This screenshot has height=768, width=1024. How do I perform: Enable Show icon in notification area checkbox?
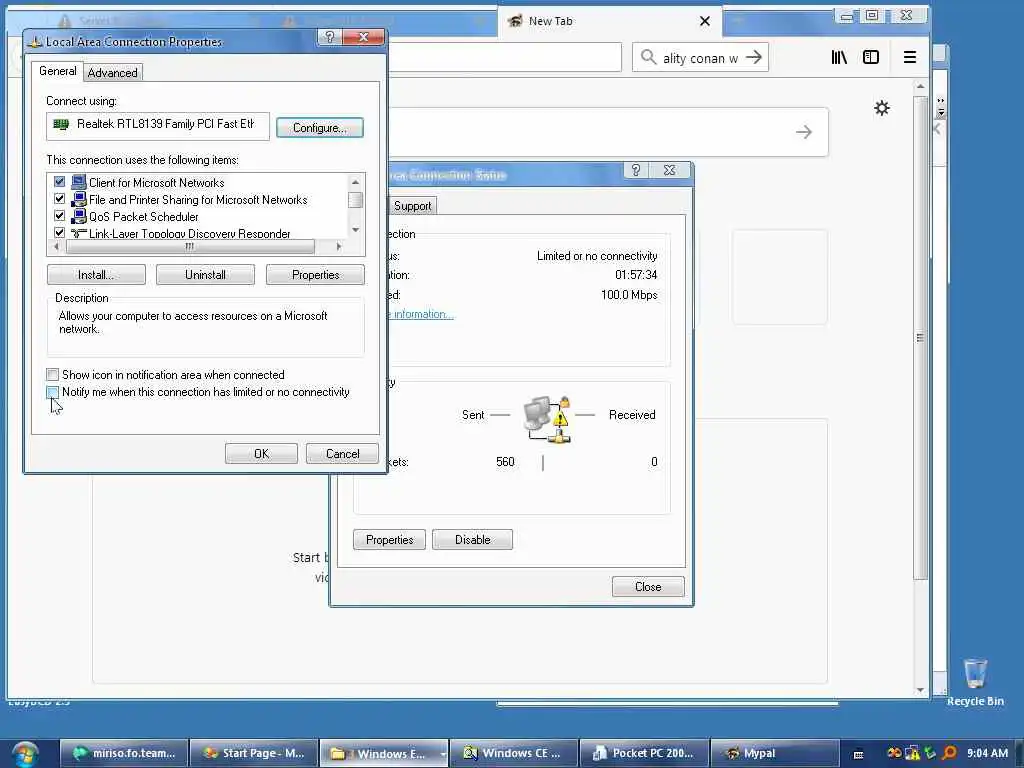(x=52, y=375)
